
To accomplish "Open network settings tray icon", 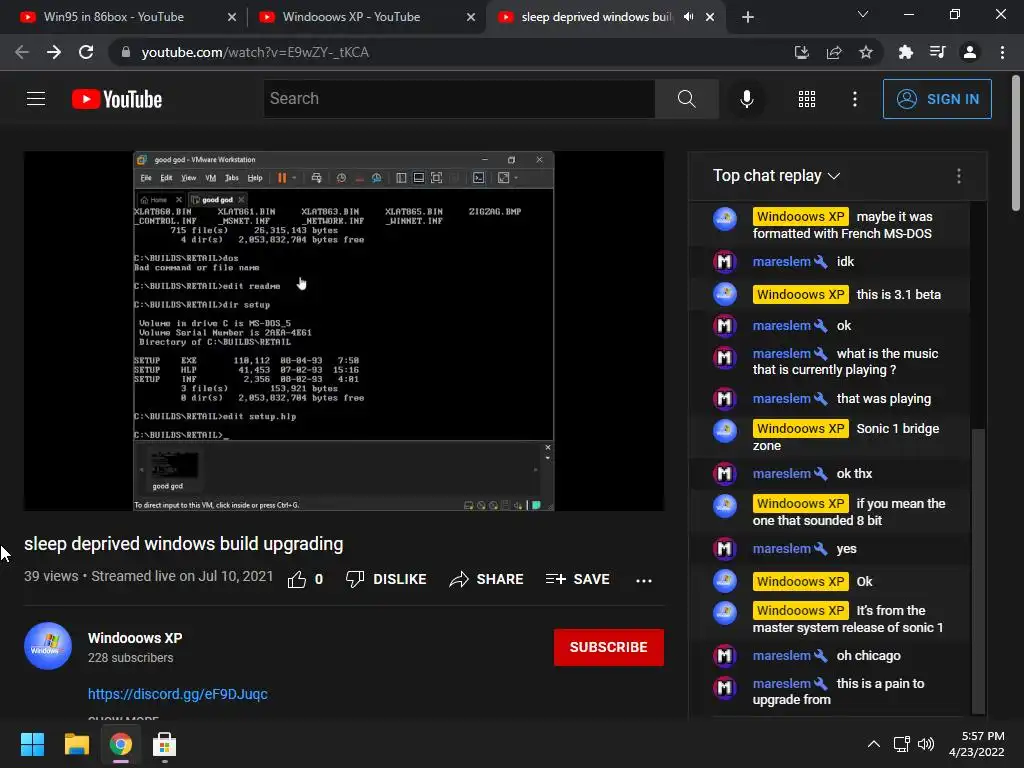I will [902, 744].
